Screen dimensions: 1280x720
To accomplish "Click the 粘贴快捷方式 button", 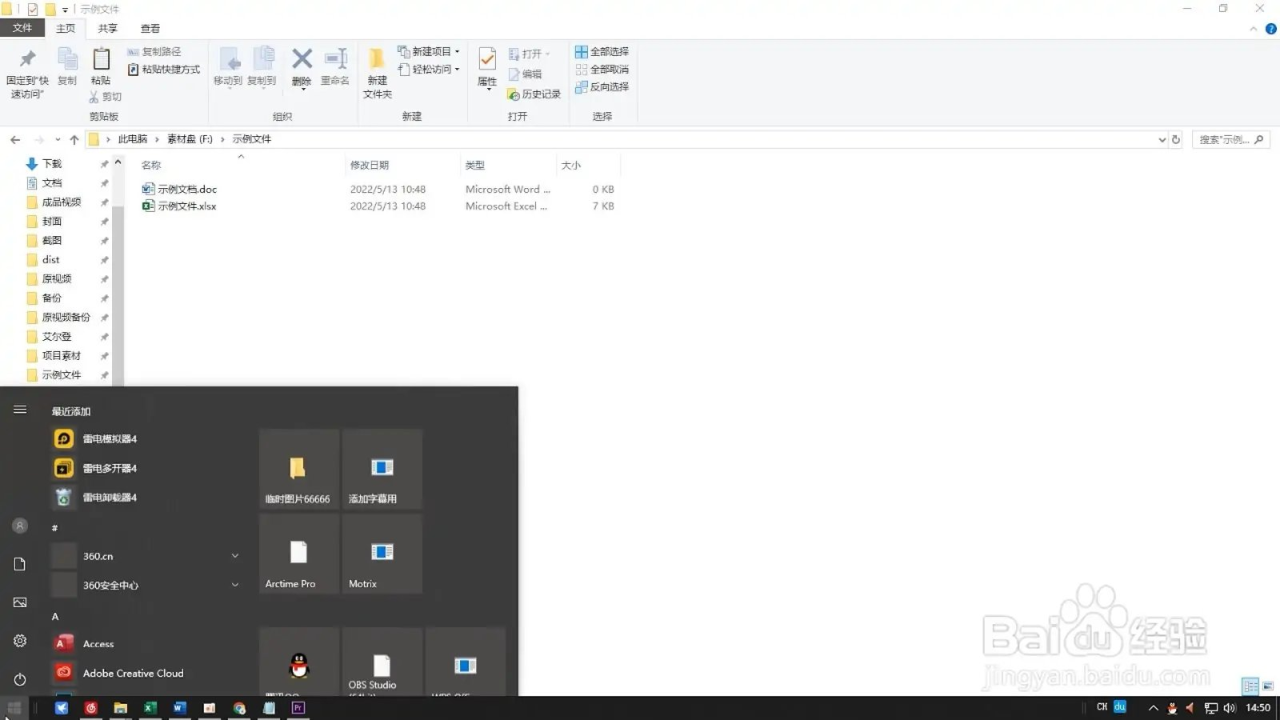I will pyautogui.click(x=164, y=70).
